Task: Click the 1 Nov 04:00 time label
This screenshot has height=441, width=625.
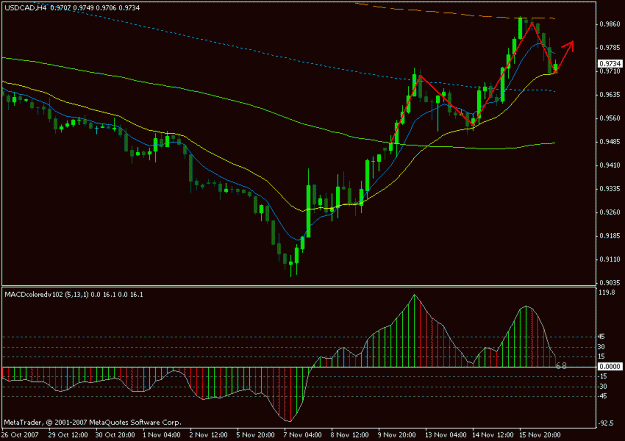Action: [x=161, y=435]
